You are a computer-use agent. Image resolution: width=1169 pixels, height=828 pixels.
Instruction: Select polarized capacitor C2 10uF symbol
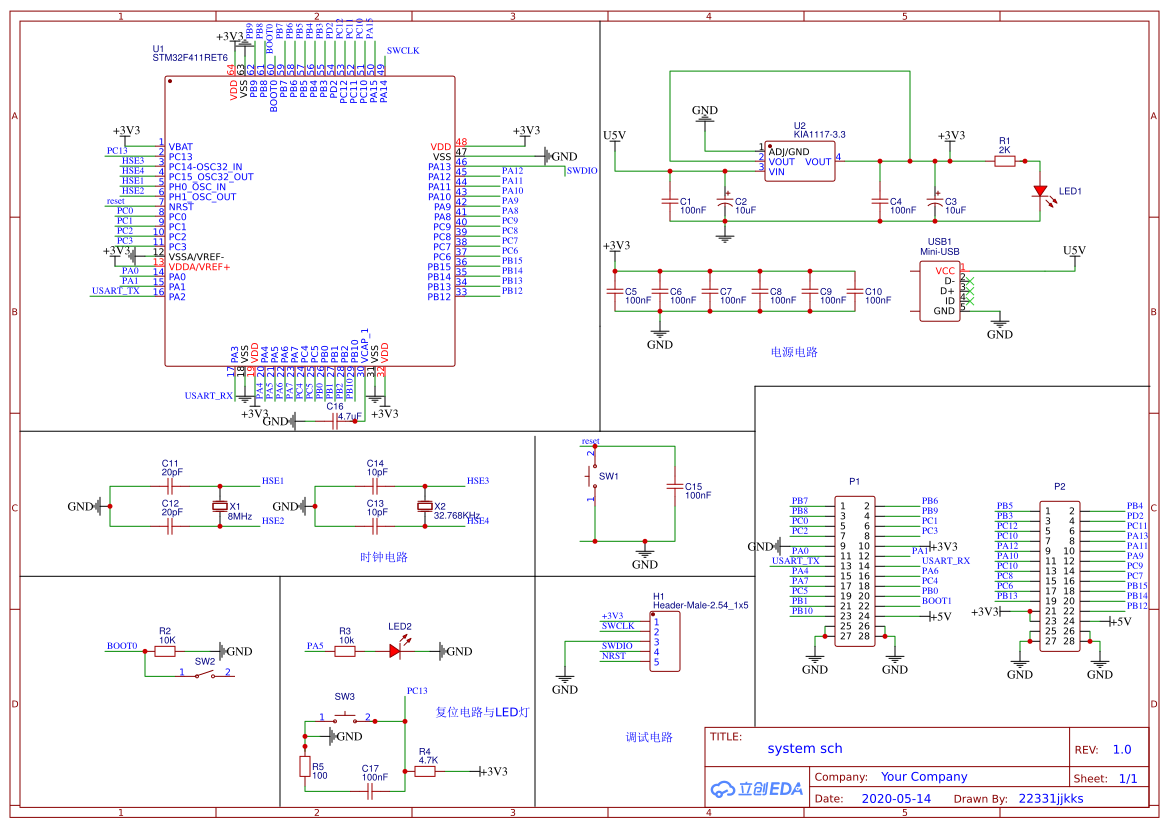point(725,200)
